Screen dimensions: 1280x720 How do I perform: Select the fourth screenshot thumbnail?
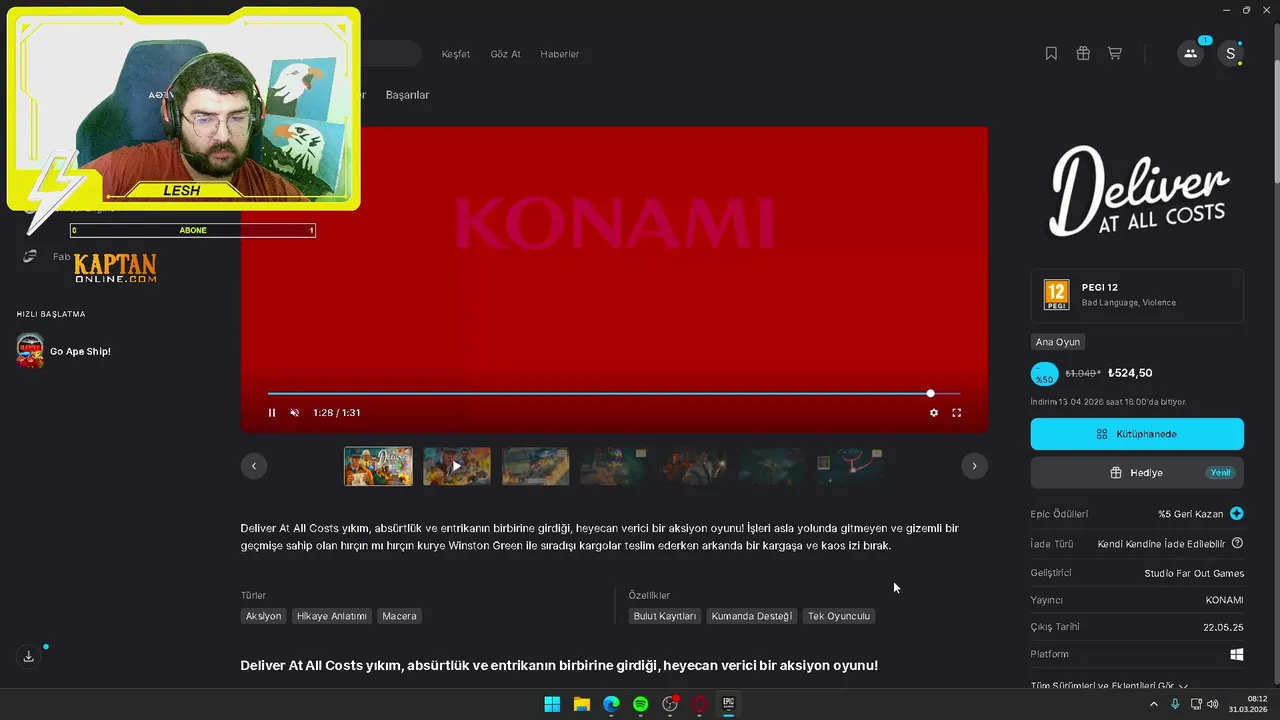614,466
